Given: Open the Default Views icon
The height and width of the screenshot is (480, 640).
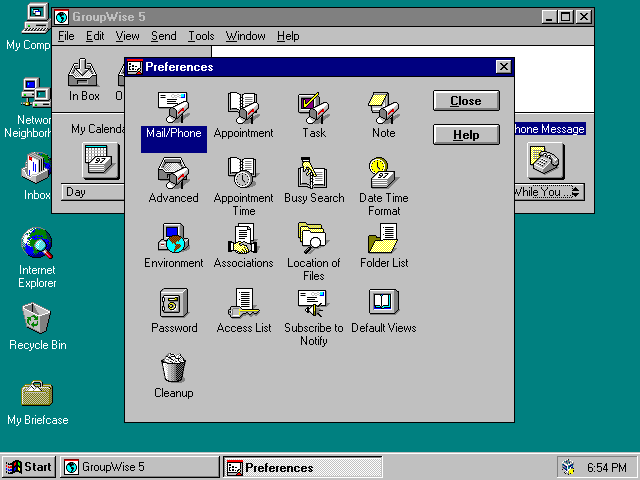Looking at the screenshot, I should (x=384, y=302).
